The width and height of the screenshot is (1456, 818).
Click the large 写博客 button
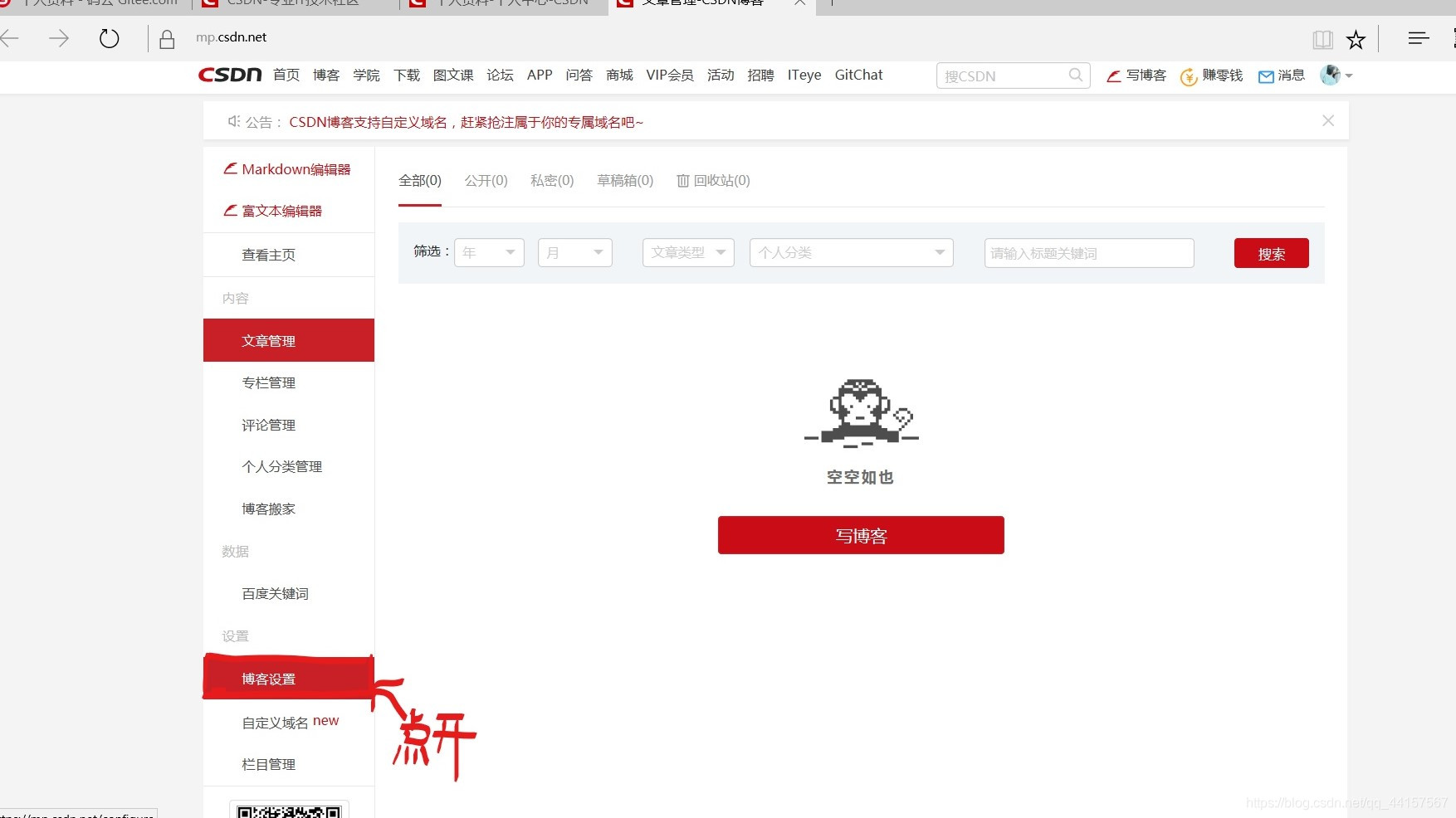(861, 535)
